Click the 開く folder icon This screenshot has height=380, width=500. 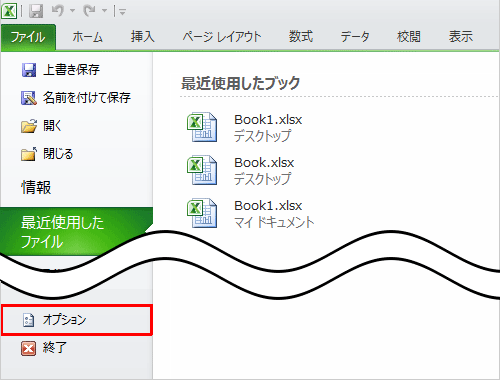(29, 126)
